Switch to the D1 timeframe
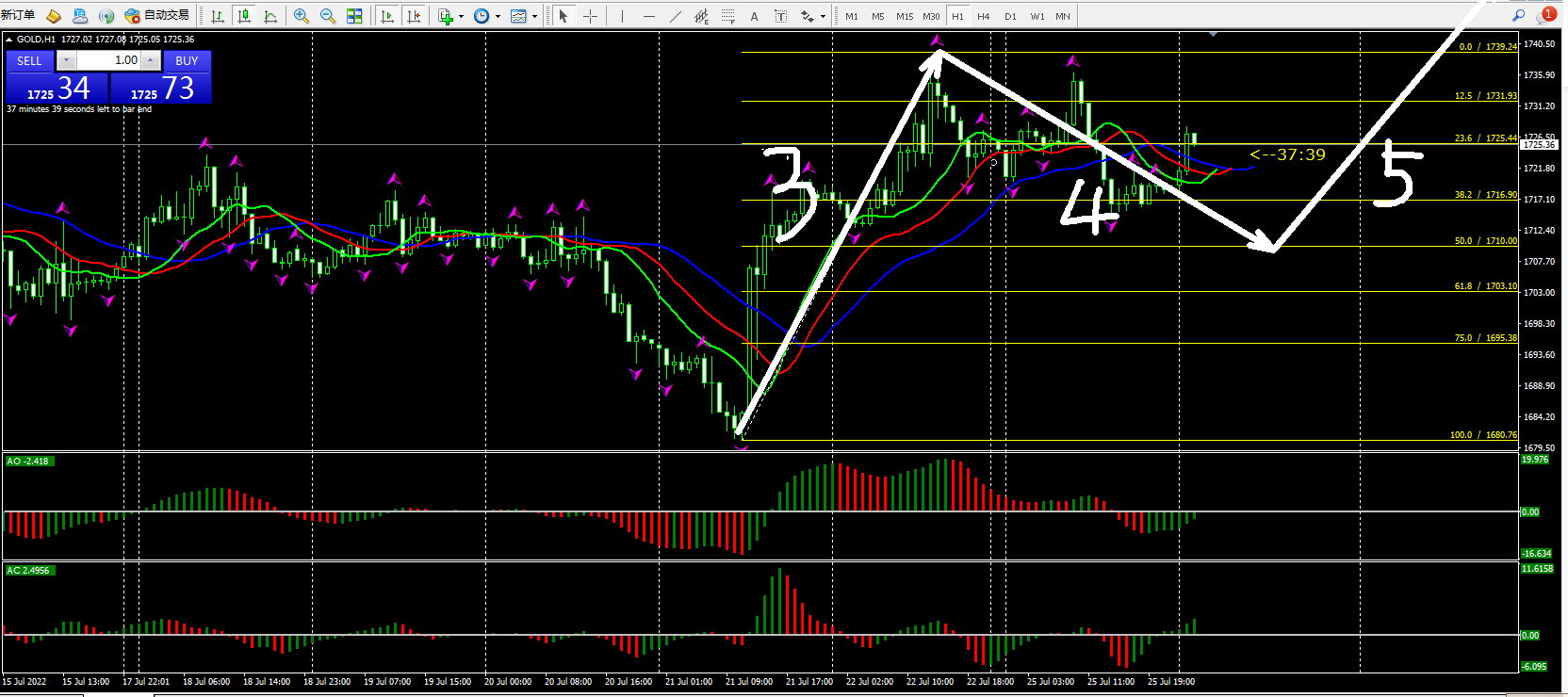1568x697 pixels. point(1010,16)
